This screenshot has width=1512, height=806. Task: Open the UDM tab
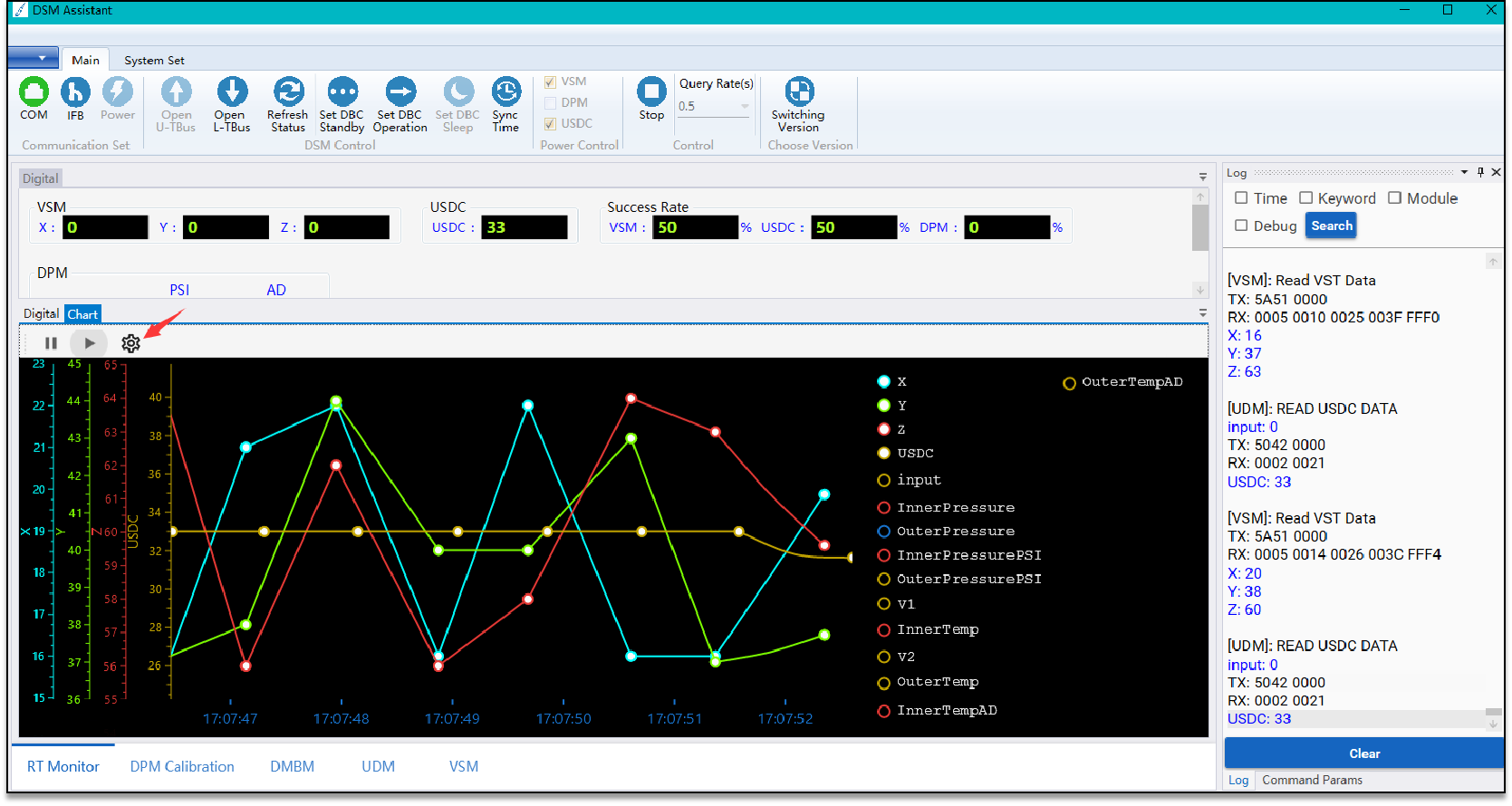378,766
